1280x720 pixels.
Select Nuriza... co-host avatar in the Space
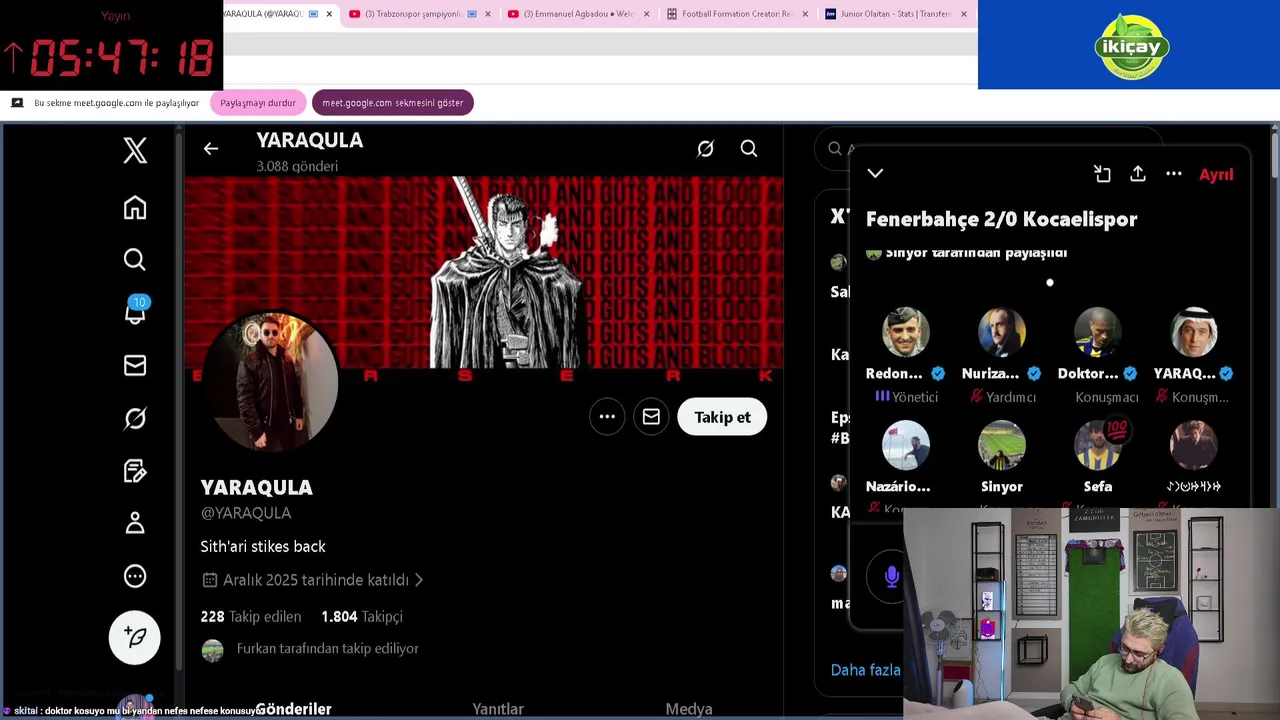[x=1002, y=332]
